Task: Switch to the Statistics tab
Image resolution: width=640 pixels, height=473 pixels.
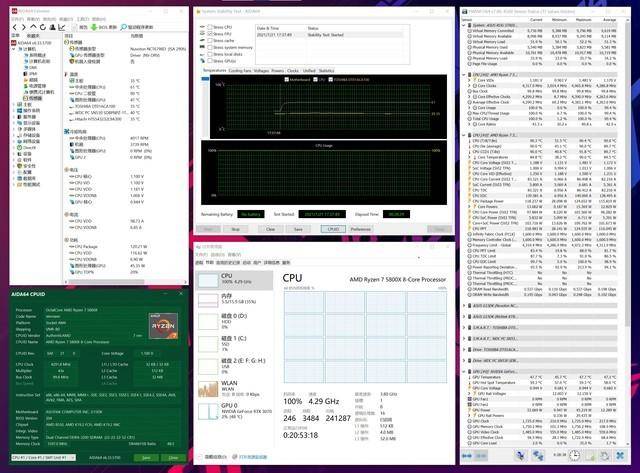Action: pyautogui.click(x=326, y=71)
